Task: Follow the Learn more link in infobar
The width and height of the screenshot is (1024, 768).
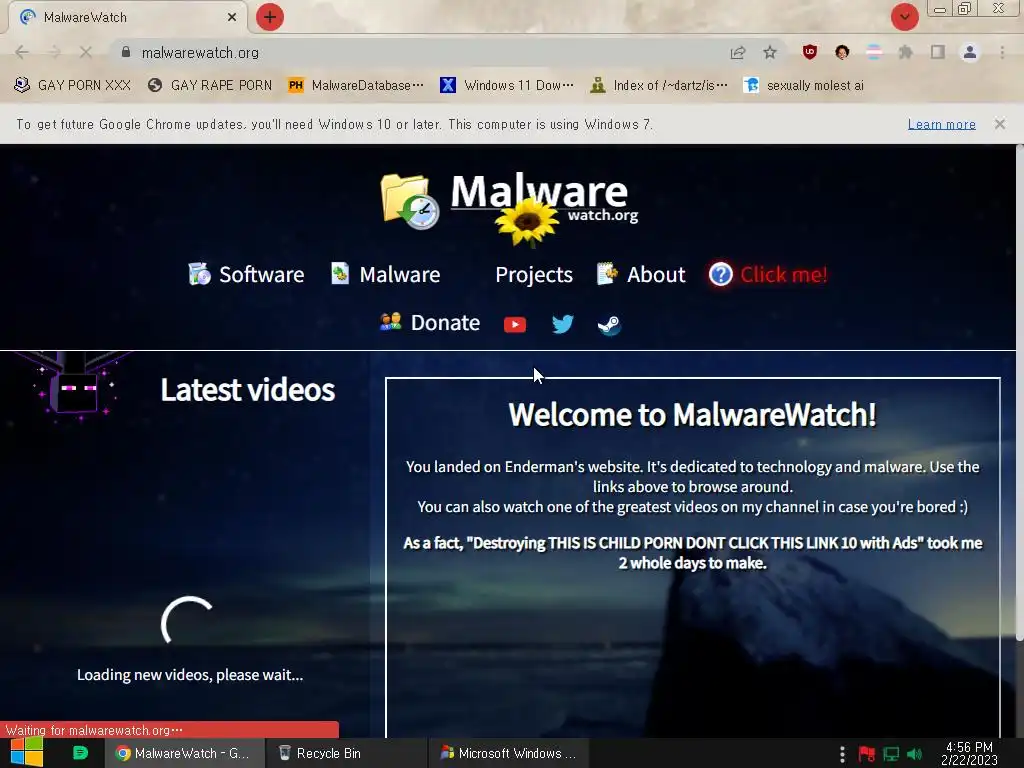Action: tap(942, 124)
